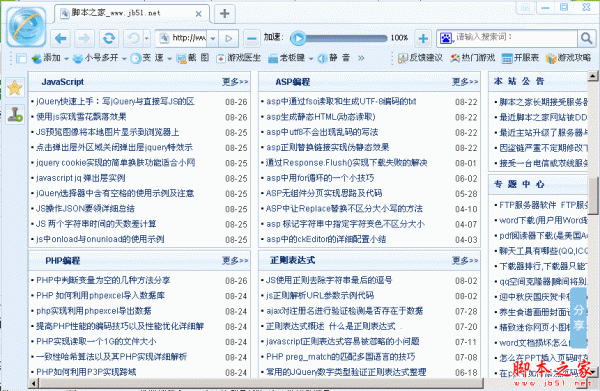Click the blue 分享 share side tab
600x391 pixels.
pos(579,318)
